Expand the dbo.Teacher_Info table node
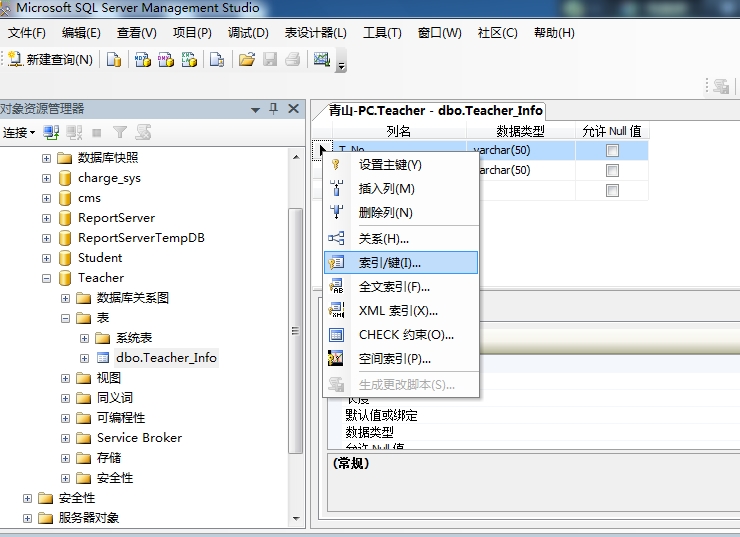Screen dimensions: 740x537 [84, 358]
